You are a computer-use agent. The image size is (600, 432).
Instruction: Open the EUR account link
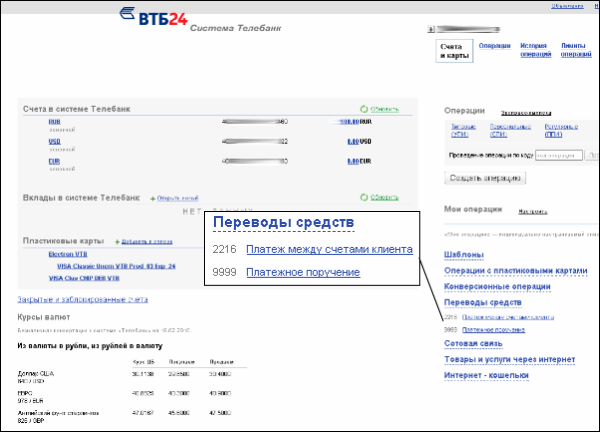(x=54, y=161)
